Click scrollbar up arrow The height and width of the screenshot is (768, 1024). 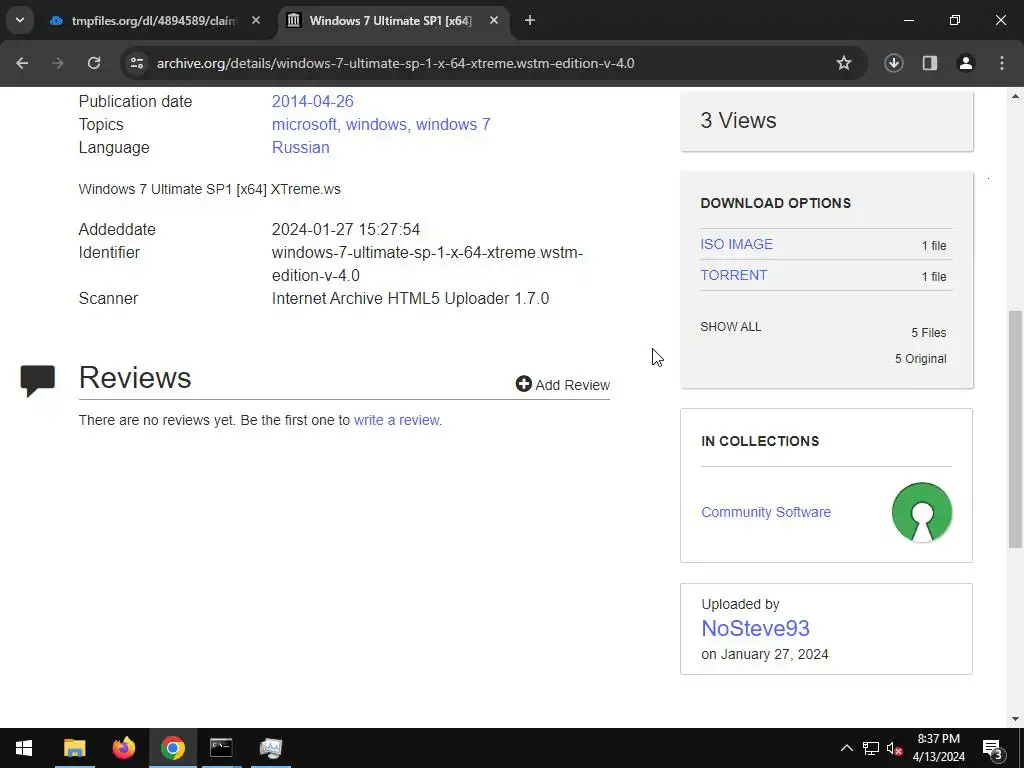1015,96
